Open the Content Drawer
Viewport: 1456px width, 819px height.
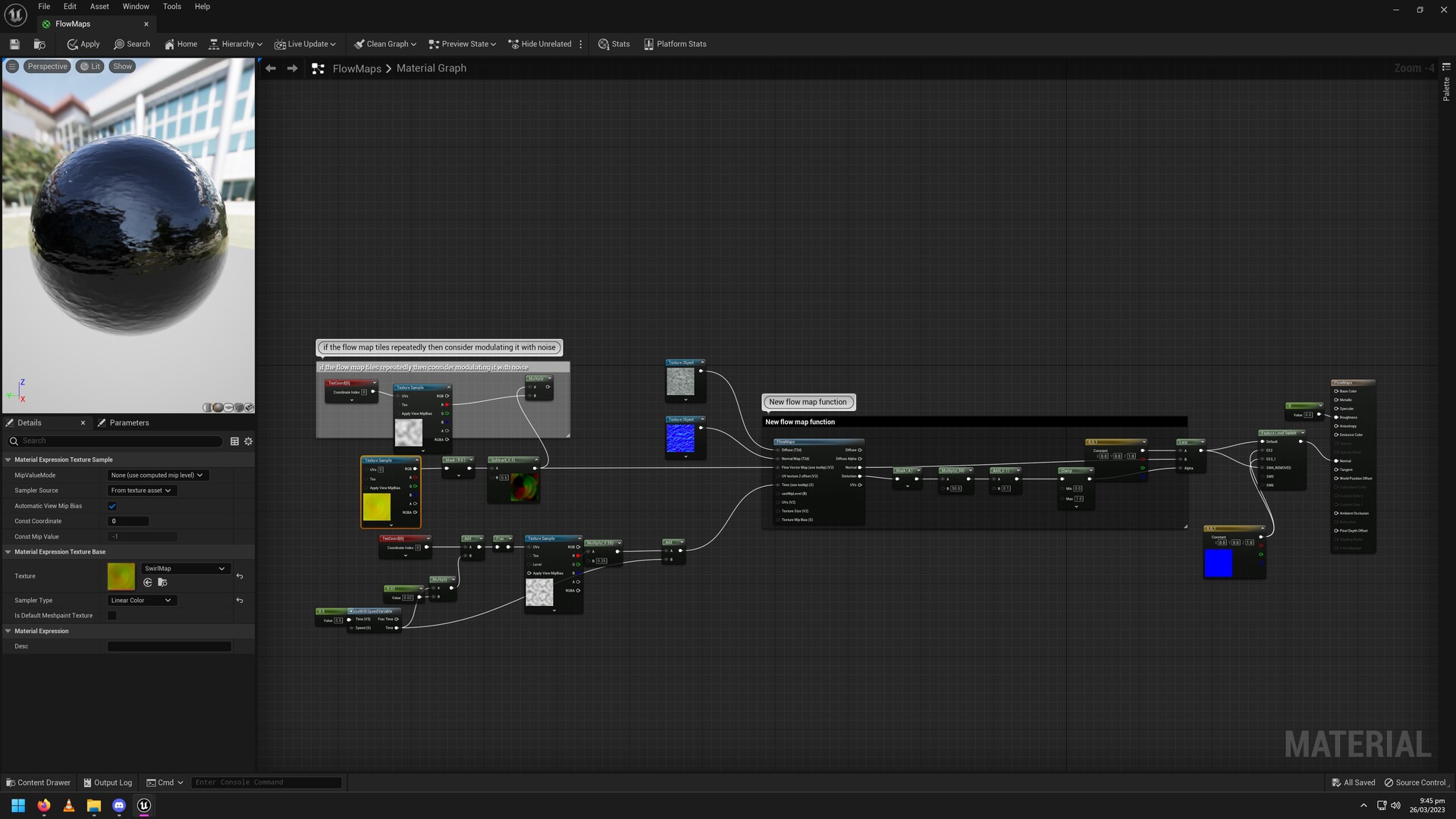coord(37,782)
